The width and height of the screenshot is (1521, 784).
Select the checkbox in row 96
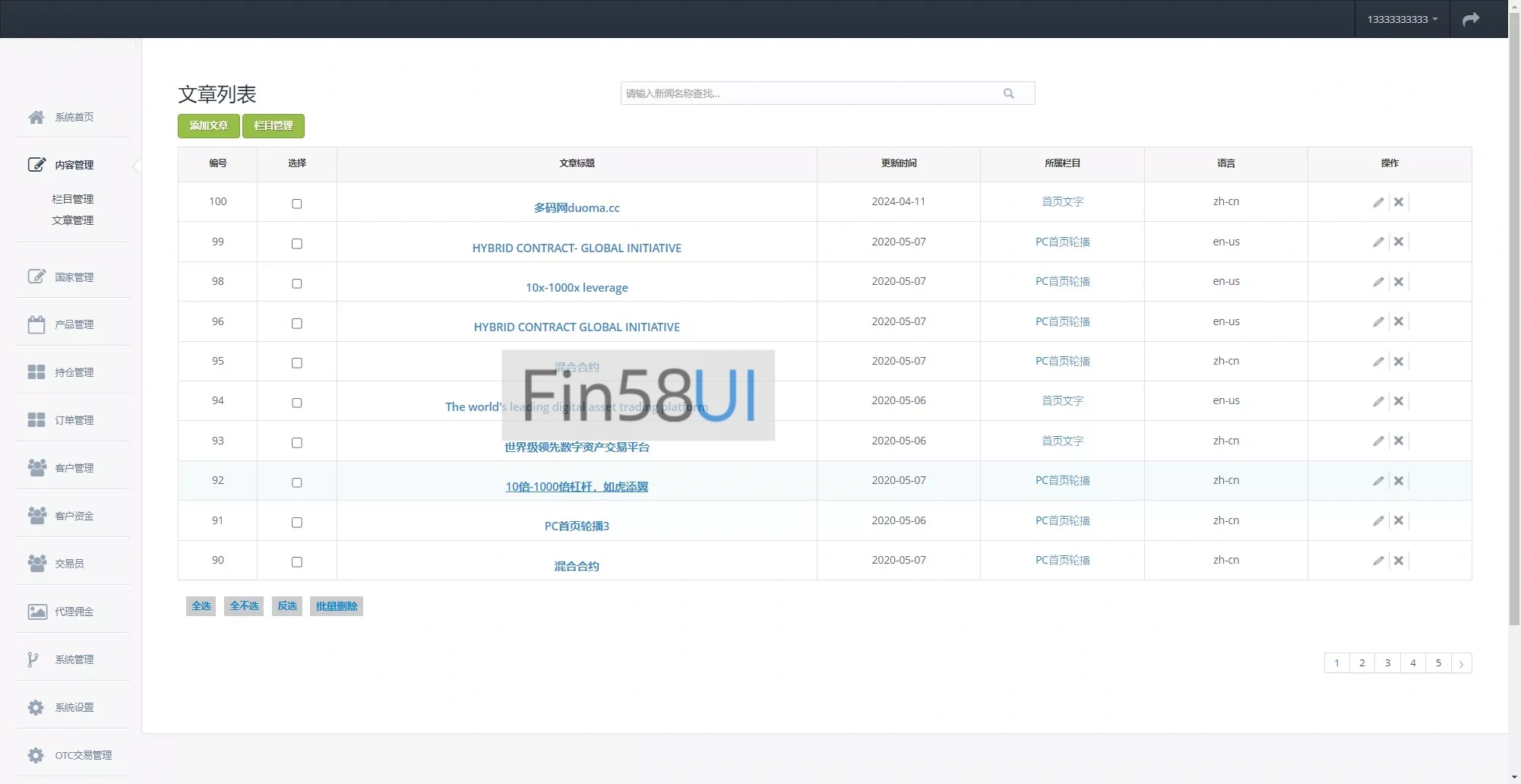coord(297,324)
